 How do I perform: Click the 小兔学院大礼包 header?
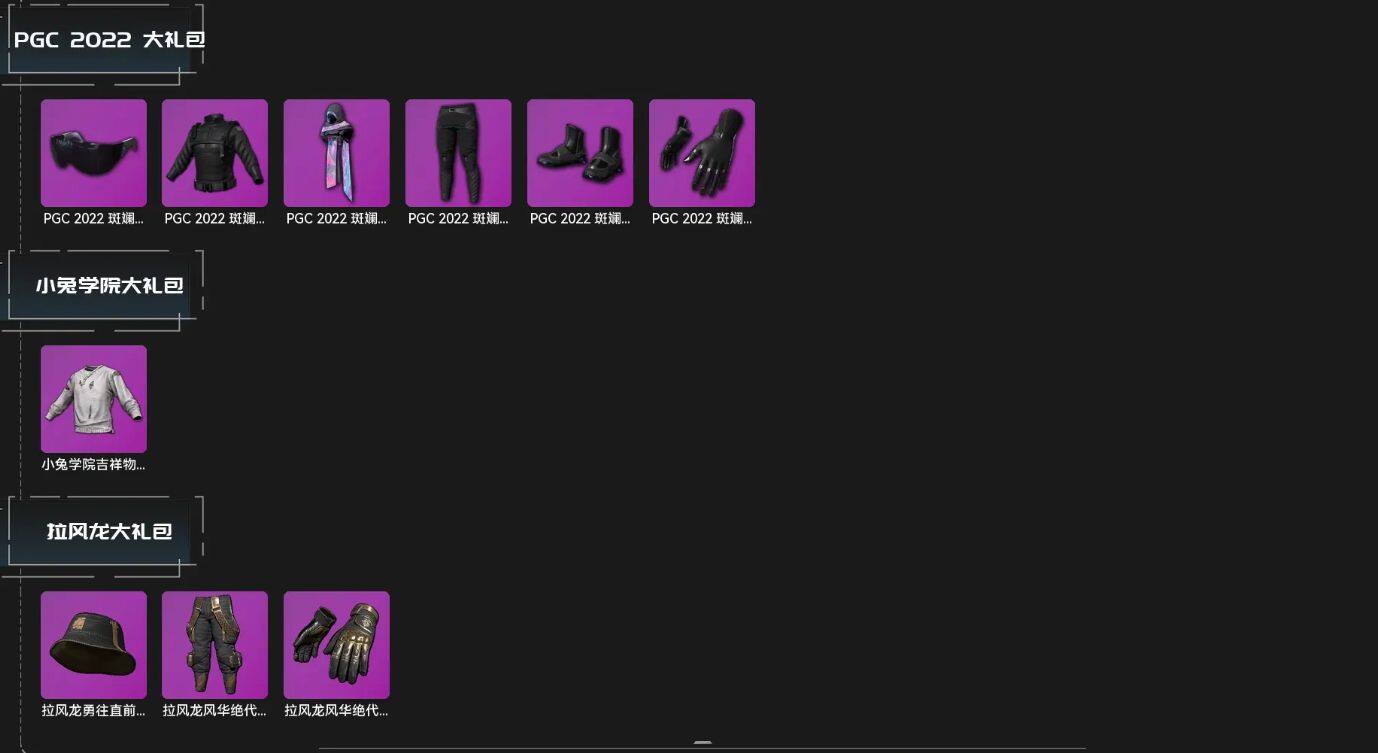click(x=109, y=285)
